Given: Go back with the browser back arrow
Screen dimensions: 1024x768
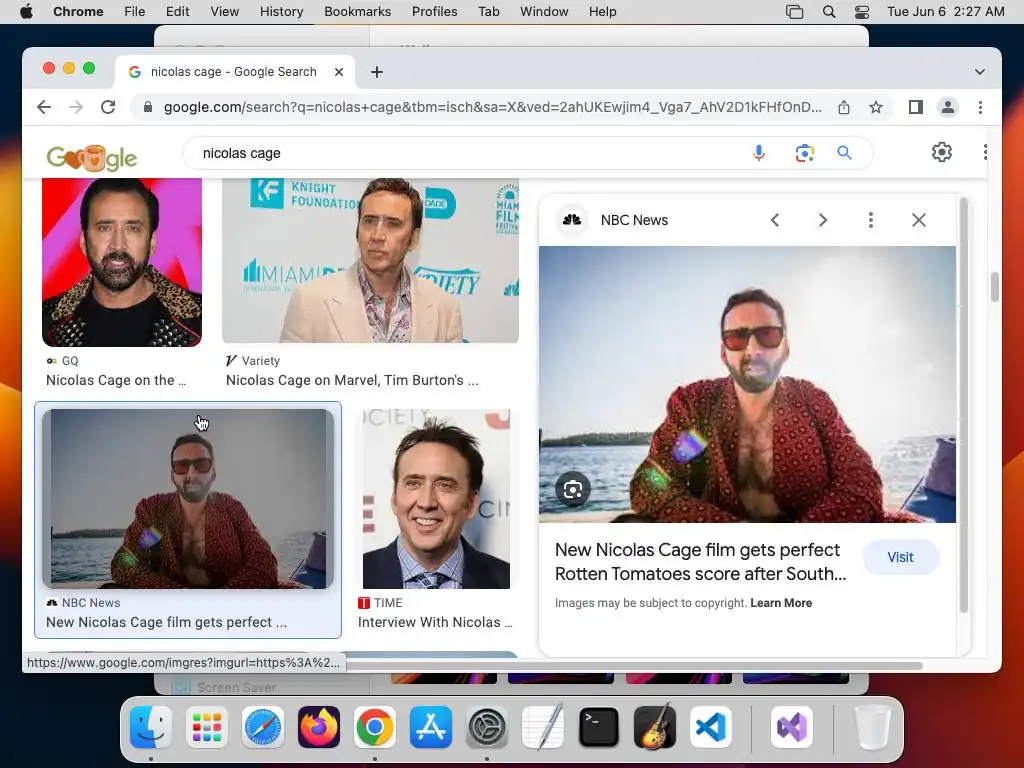Looking at the screenshot, I should pos(44,107).
